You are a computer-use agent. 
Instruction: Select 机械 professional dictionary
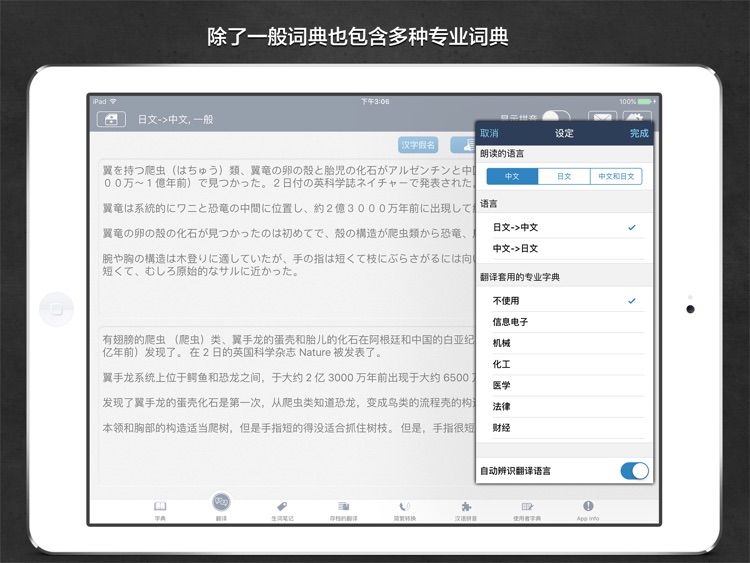point(564,343)
